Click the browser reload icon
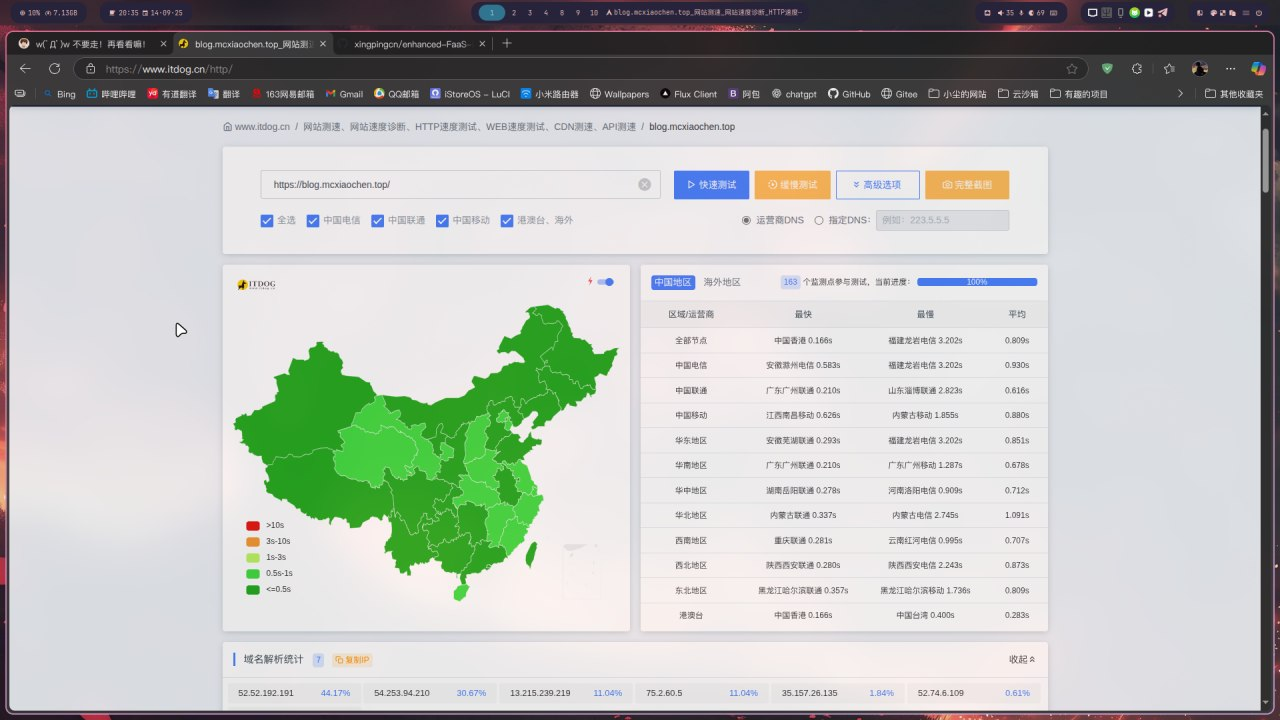Screen dimensions: 1280x720 54,69
